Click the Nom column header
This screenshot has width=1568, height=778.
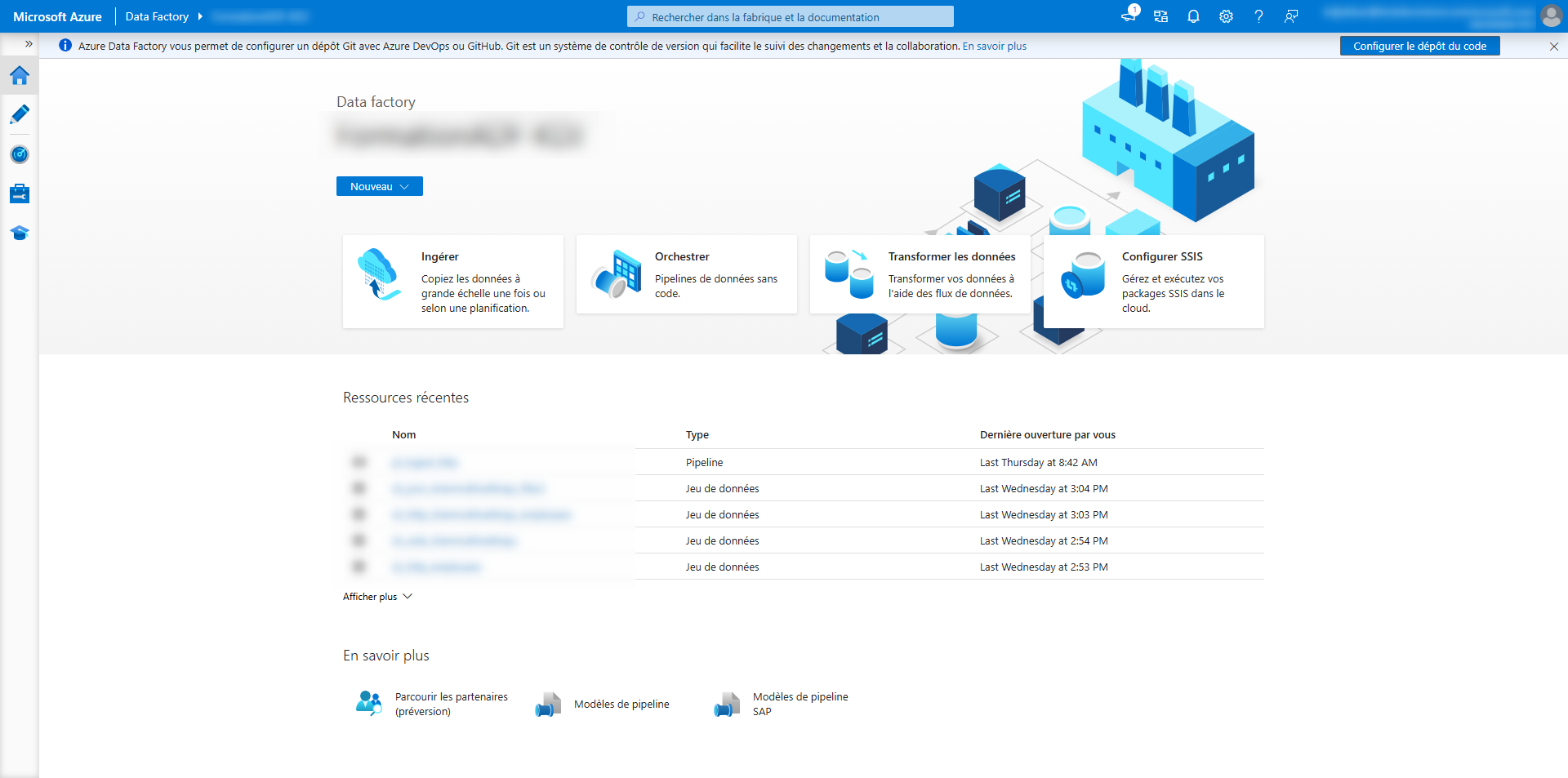(x=403, y=434)
